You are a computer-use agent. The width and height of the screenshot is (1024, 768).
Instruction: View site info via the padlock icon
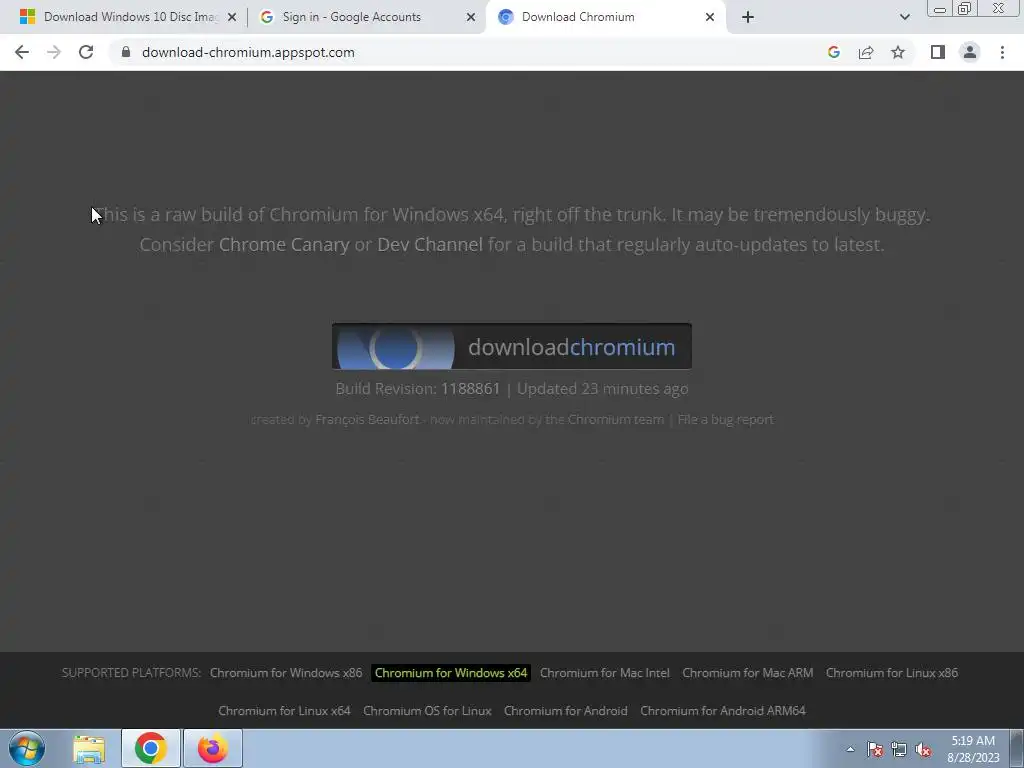126,52
